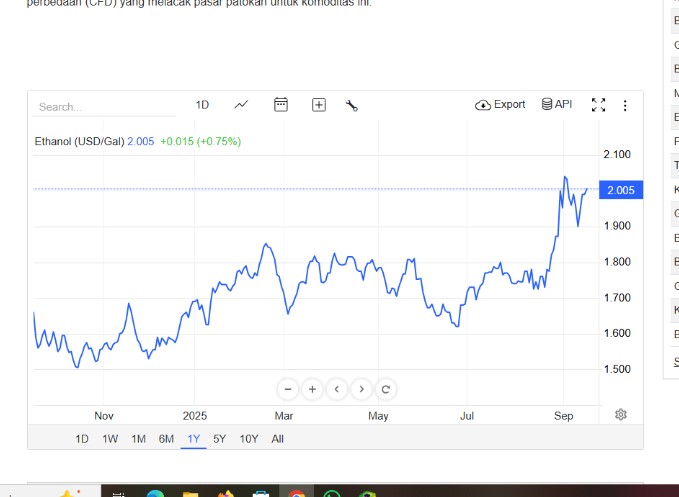Image resolution: width=679 pixels, height=497 pixels.
Task: Zoom out with the minus button
Action: tap(288, 389)
